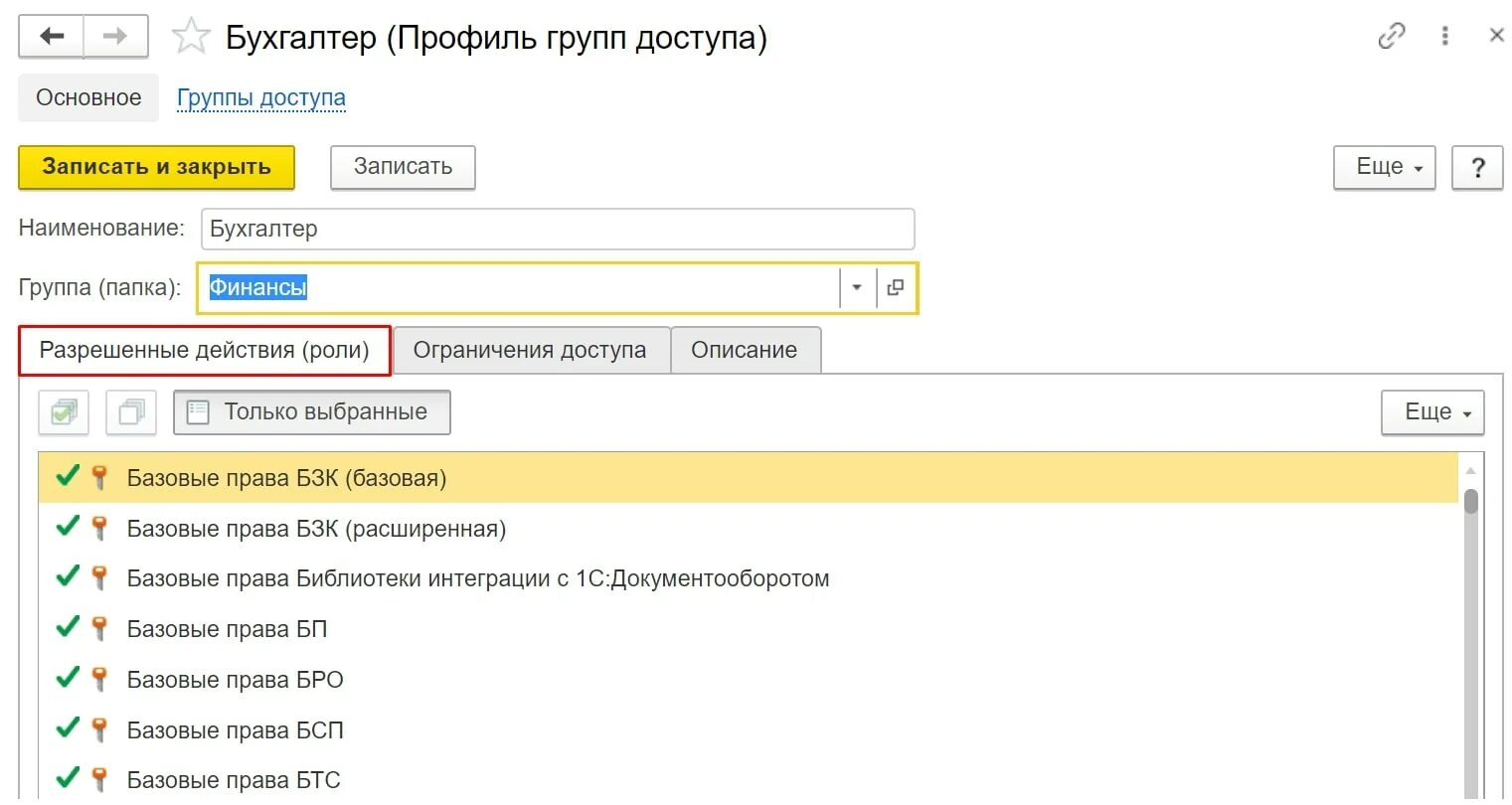This screenshot has height=805, width=1512.
Task: Uncheck Базовые права БСП role
Action: pyautogui.click(x=68, y=728)
